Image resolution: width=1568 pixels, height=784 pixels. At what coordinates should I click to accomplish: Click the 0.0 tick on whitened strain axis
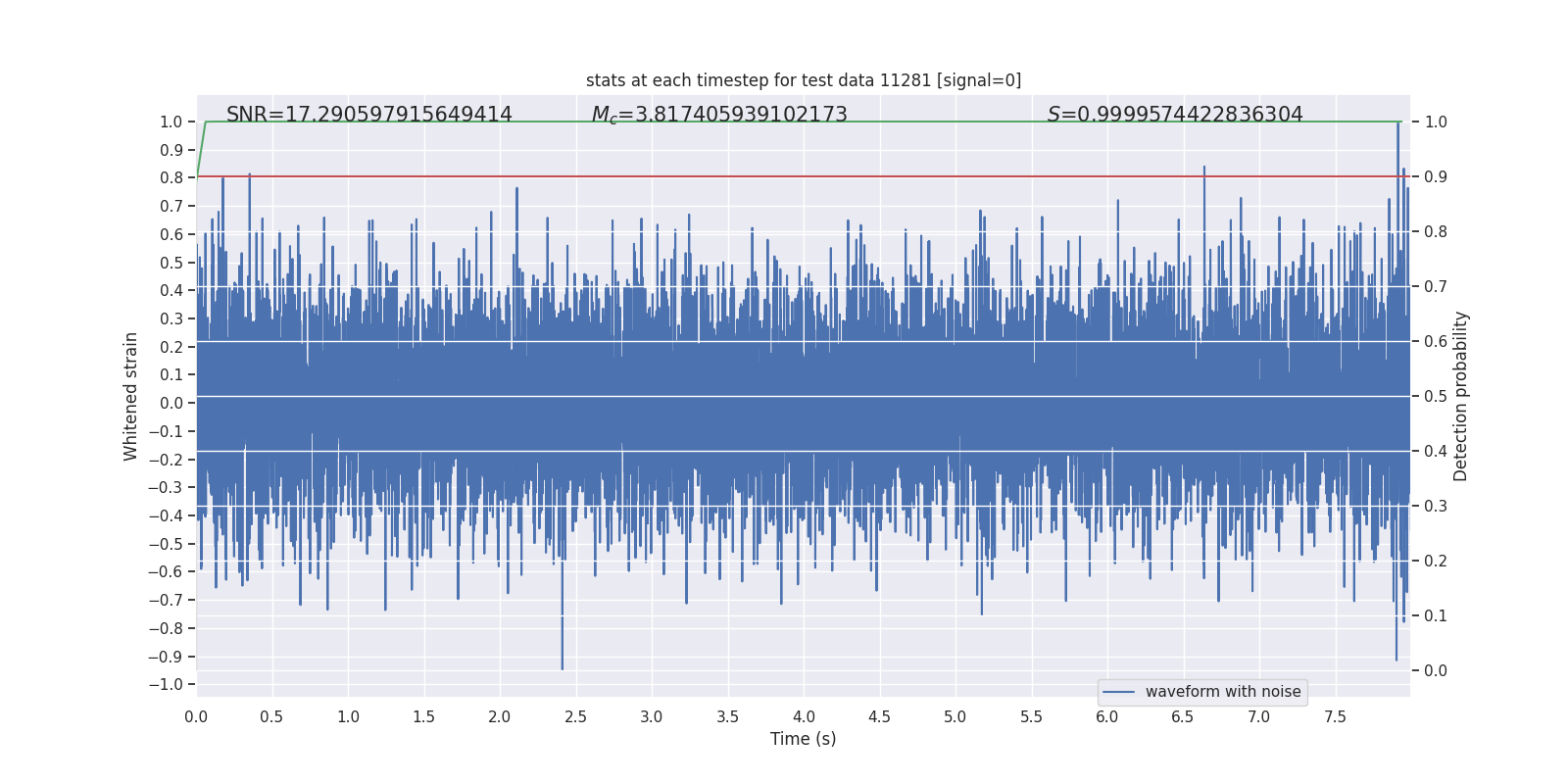pyautogui.click(x=171, y=403)
